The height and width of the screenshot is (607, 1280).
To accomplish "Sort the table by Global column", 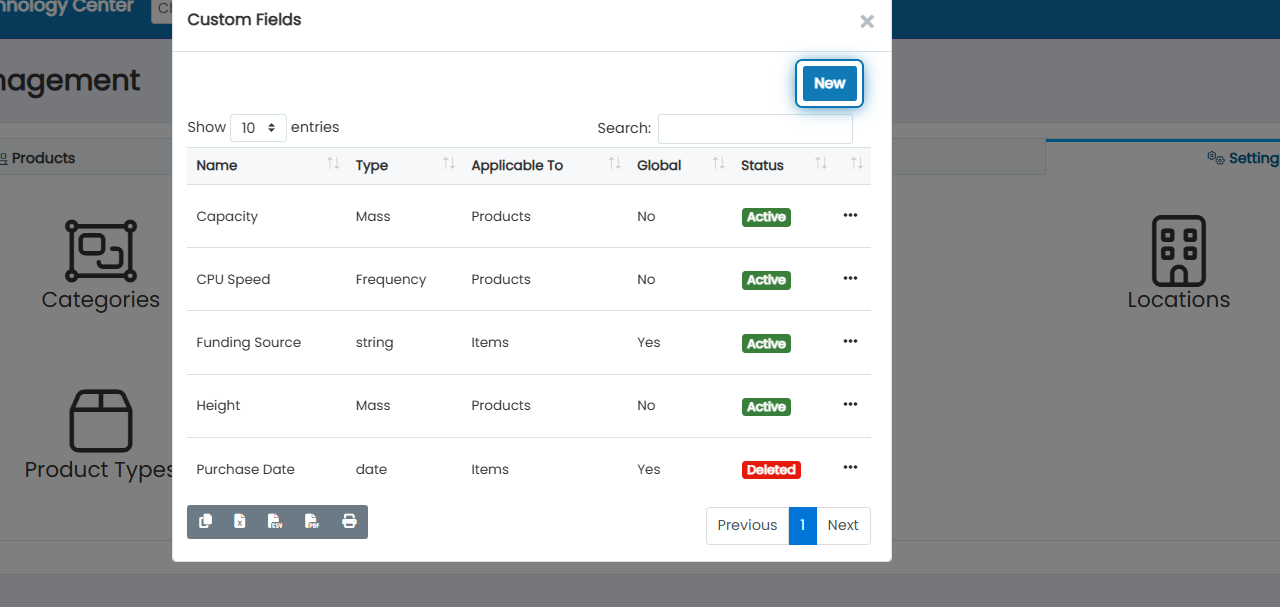I will pyautogui.click(x=680, y=165).
